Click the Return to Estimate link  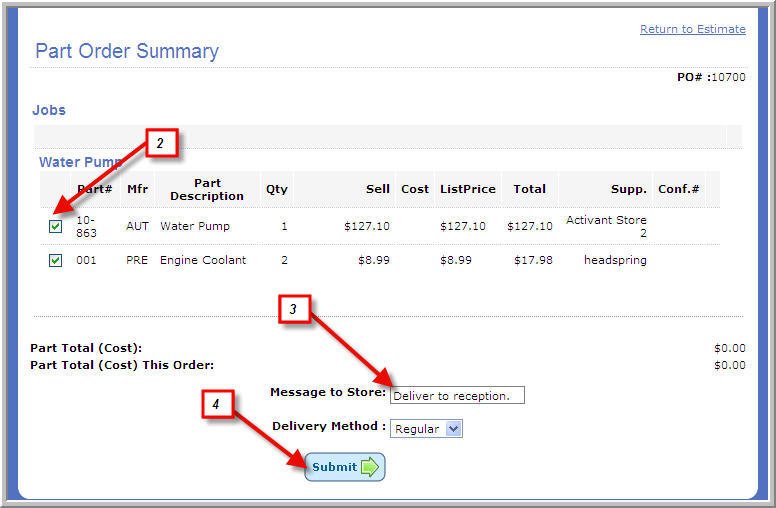click(x=692, y=29)
